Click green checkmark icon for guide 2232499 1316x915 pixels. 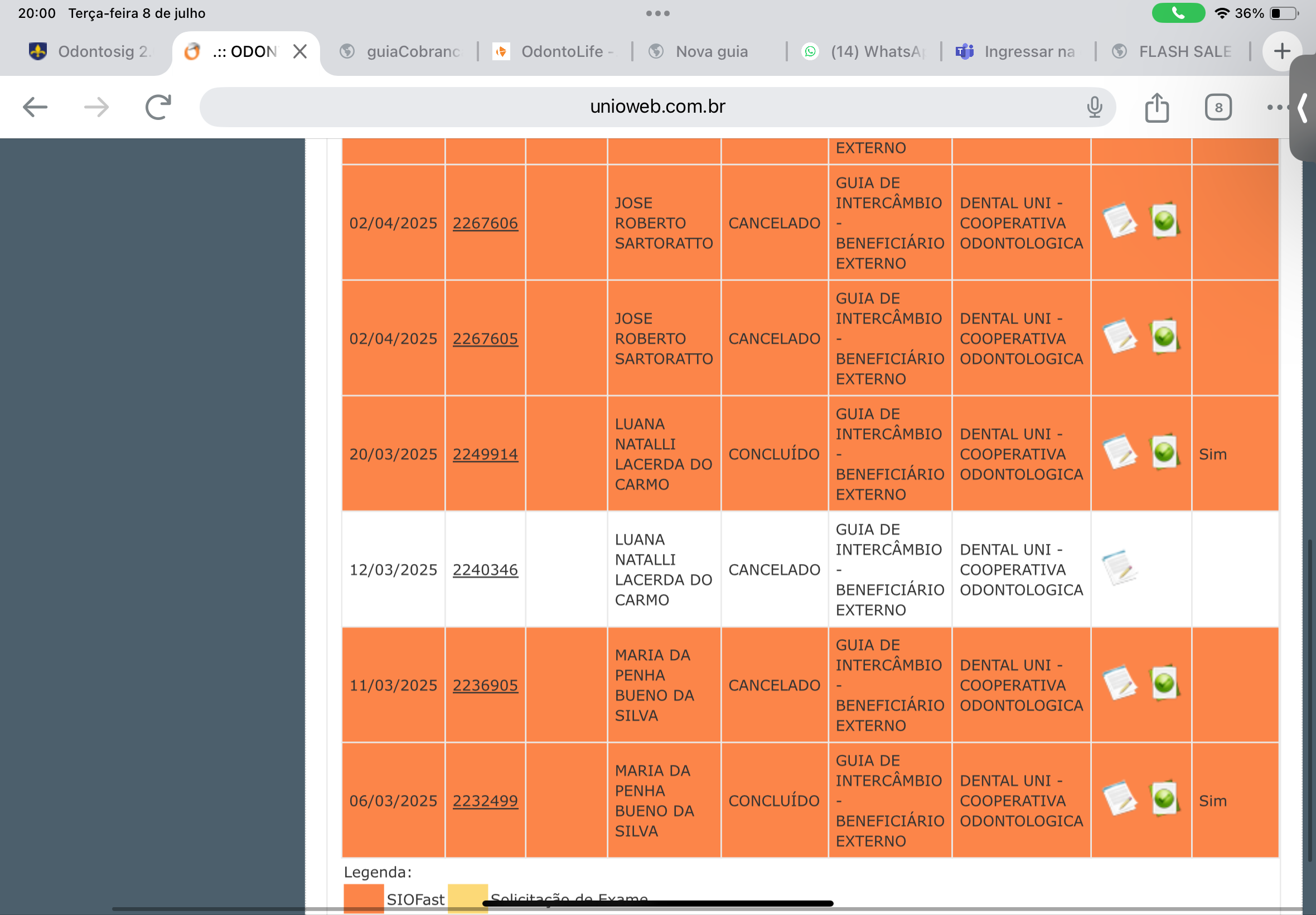pos(1164,798)
